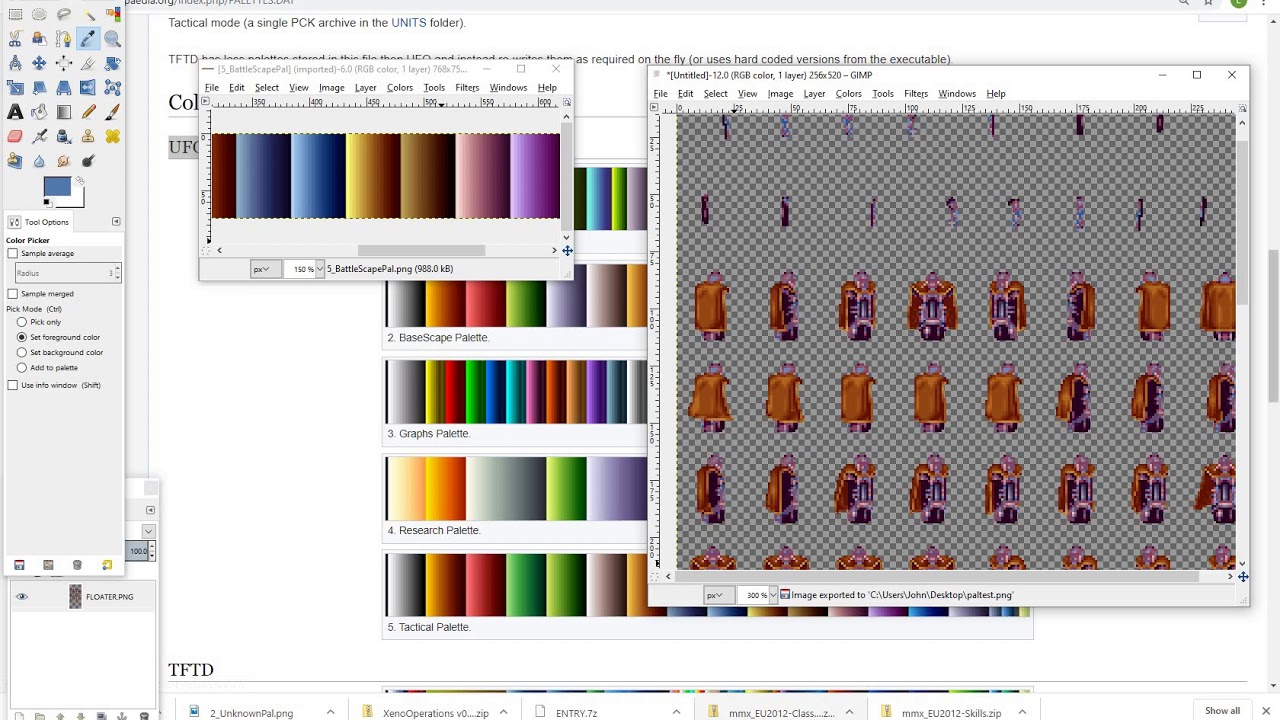Screen dimensions: 1280x720
Task: Select the Ink tool
Action: [x=63, y=136]
